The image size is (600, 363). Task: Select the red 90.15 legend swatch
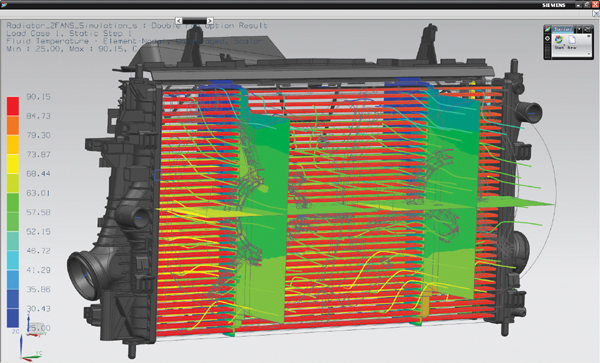[13, 106]
